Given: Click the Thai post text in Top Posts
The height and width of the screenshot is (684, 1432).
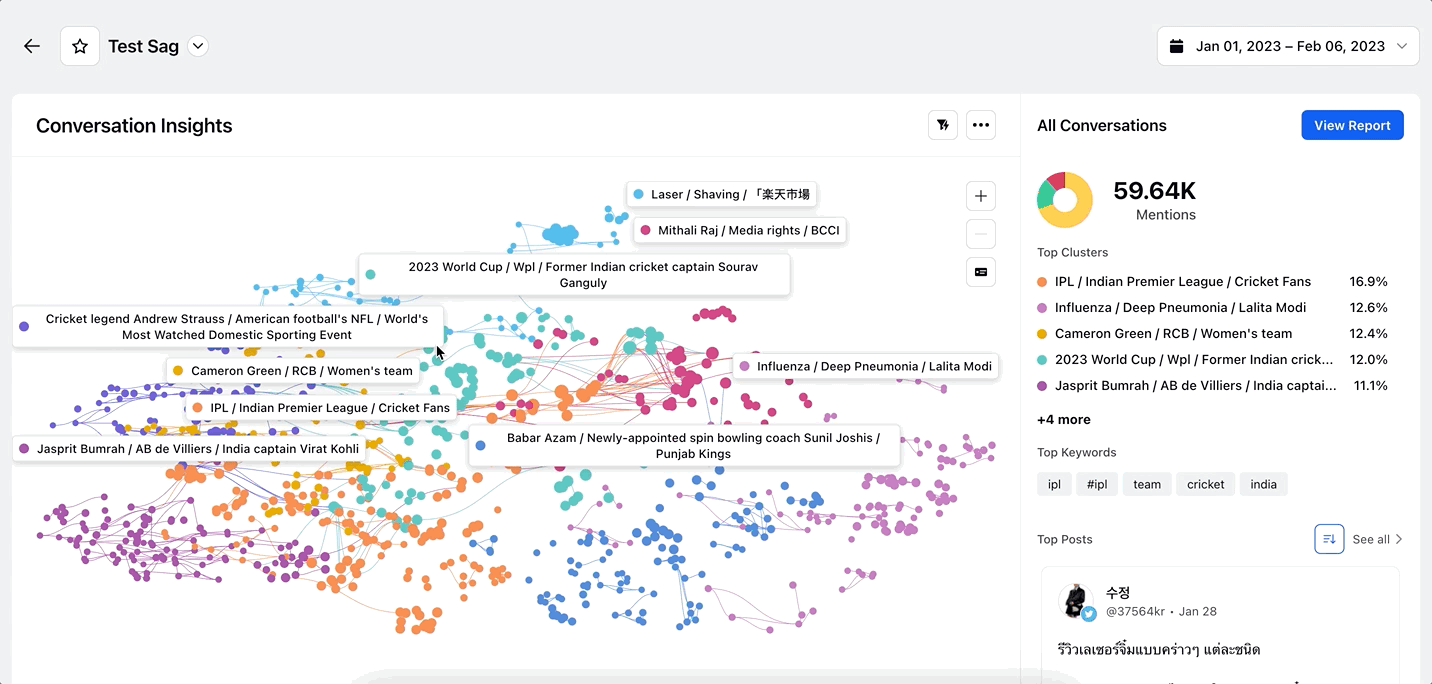Looking at the screenshot, I should click(x=1158, y=650).
